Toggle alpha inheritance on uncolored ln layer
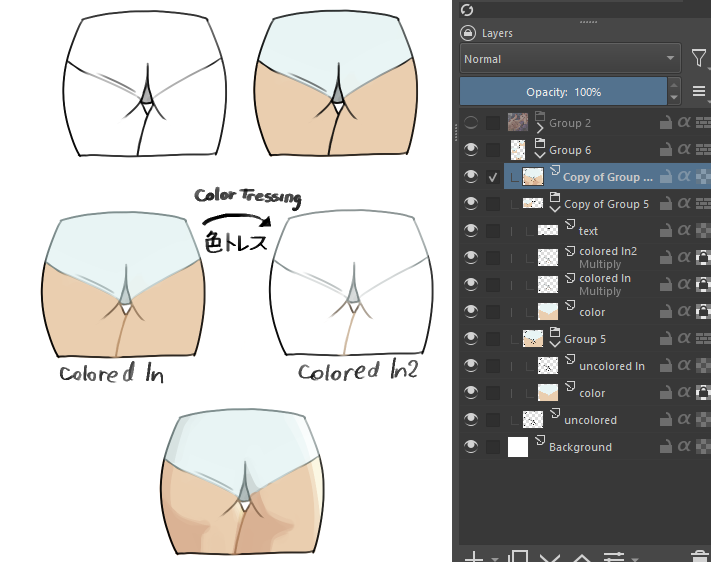Viewport: 711px width, 562px height. [684, 365]
